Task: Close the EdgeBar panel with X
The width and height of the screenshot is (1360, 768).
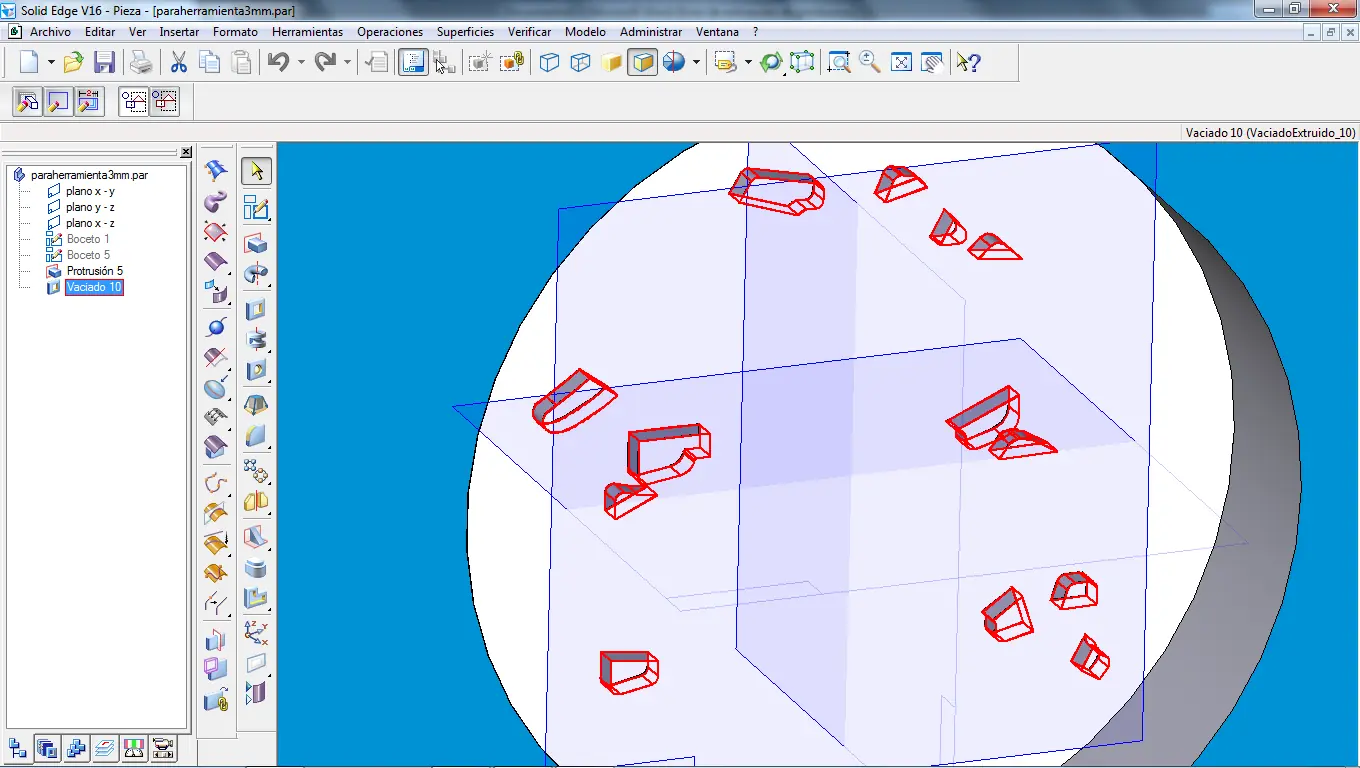Action: point(186,152)
